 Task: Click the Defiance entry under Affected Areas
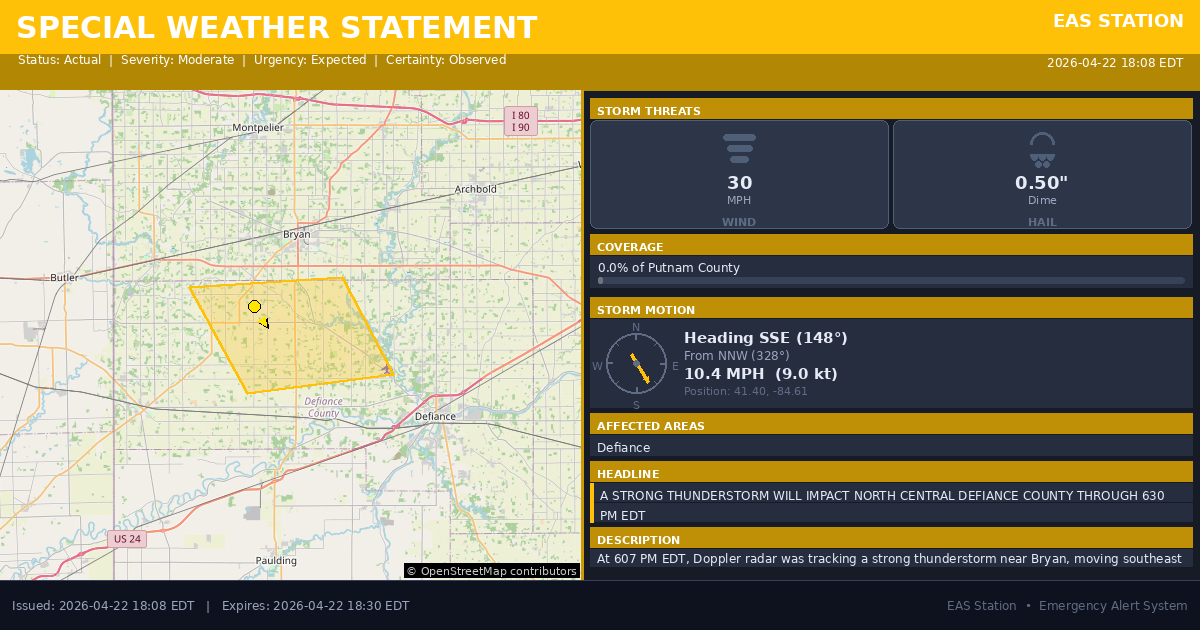(x=624, y=447)
